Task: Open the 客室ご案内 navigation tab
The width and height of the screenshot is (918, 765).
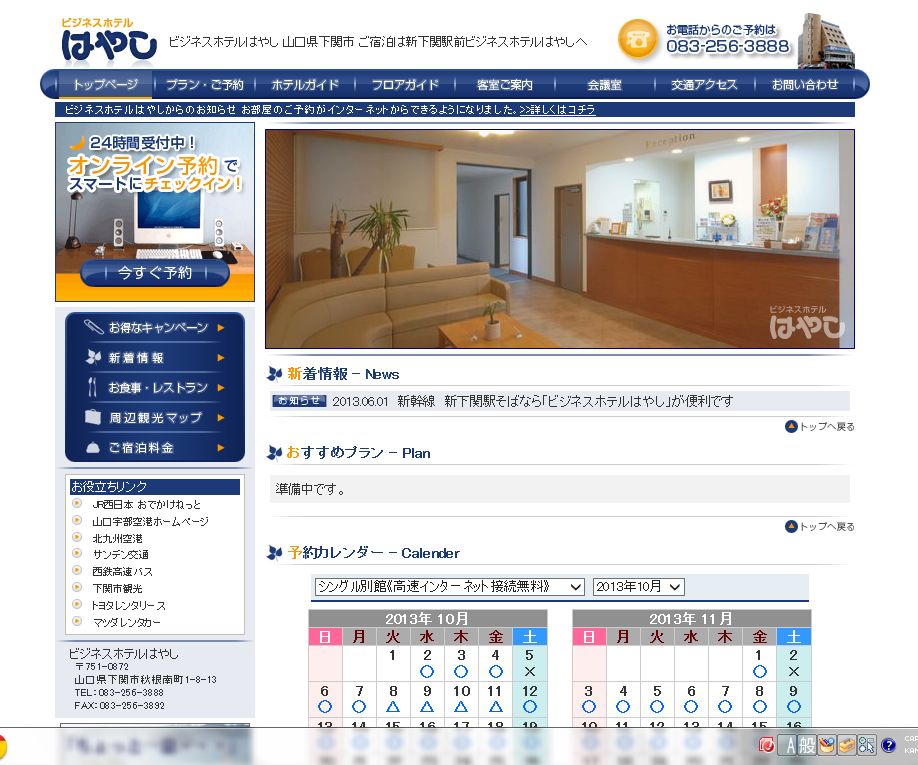Action: (505, 84)
